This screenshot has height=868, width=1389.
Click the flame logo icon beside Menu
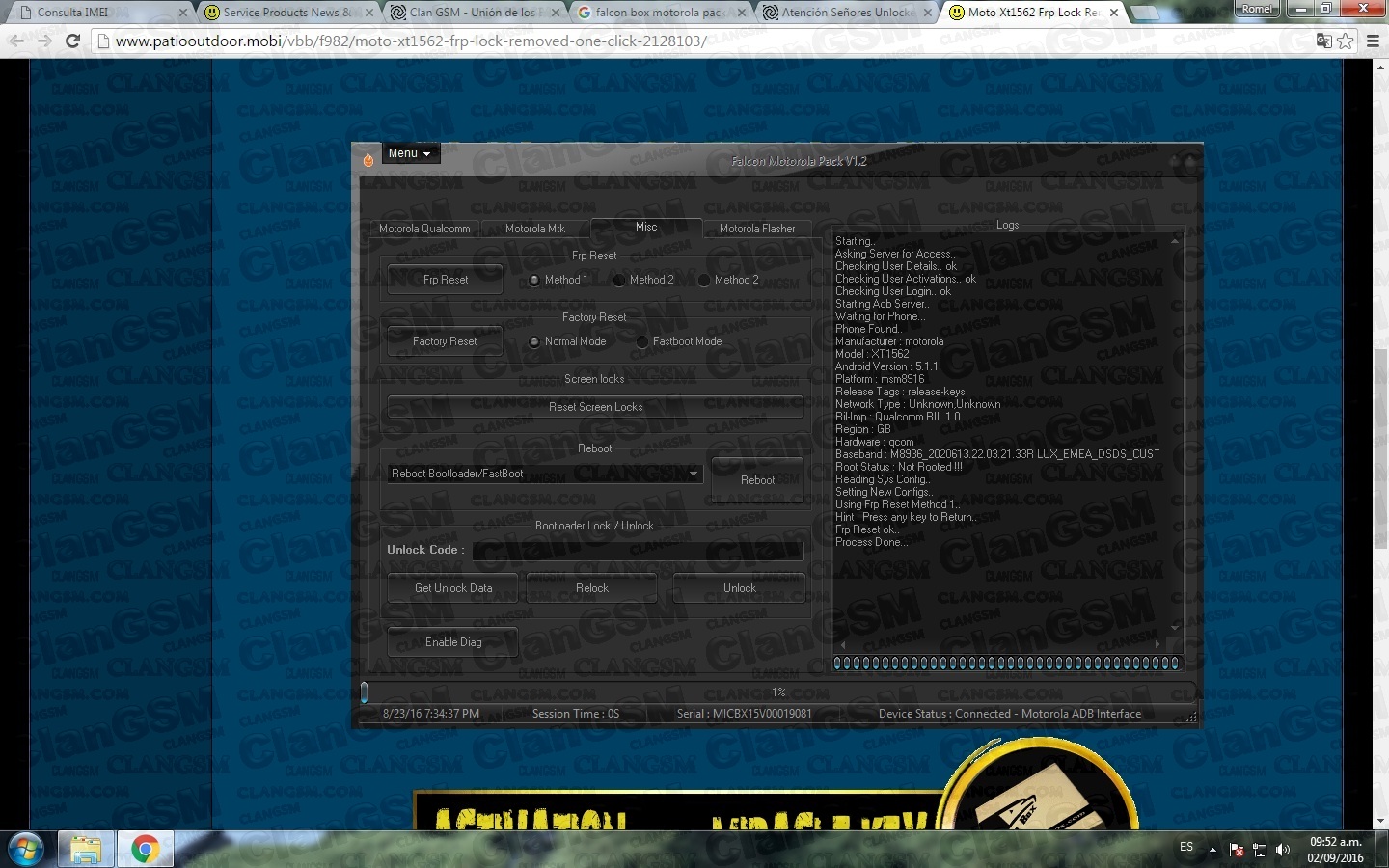(x=368, y=160)
